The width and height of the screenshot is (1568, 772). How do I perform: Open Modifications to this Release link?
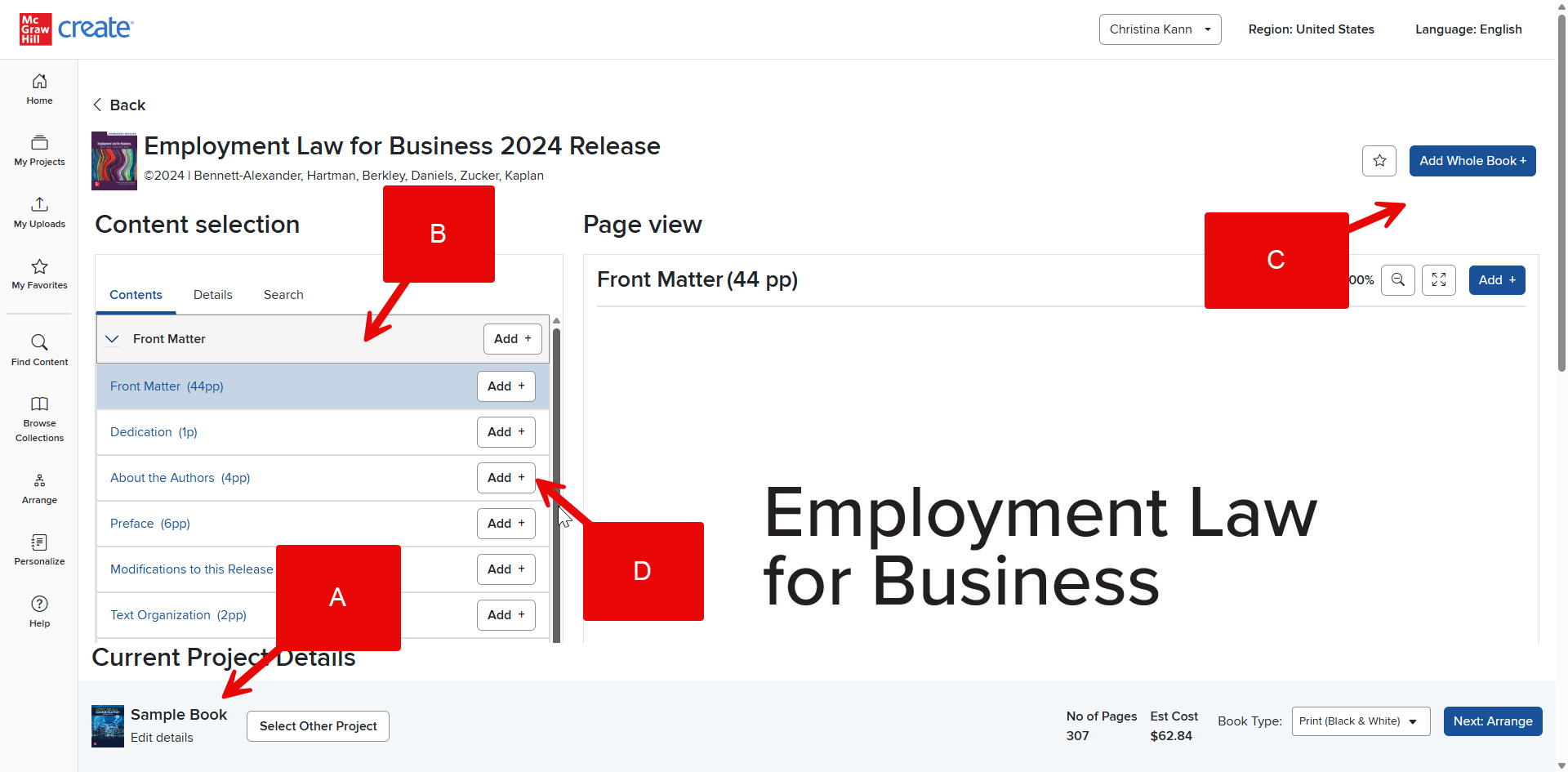(192, 569)
